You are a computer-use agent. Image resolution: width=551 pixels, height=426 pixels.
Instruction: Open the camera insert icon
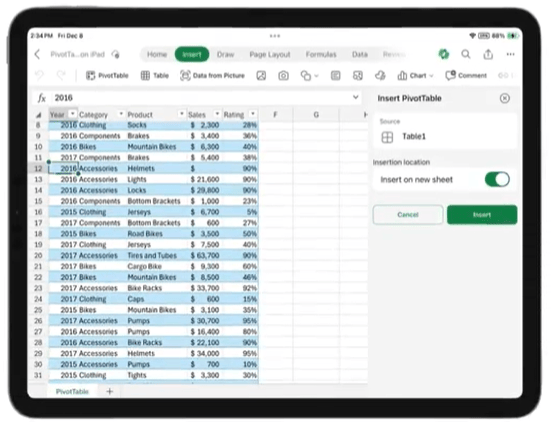[283, 76]
